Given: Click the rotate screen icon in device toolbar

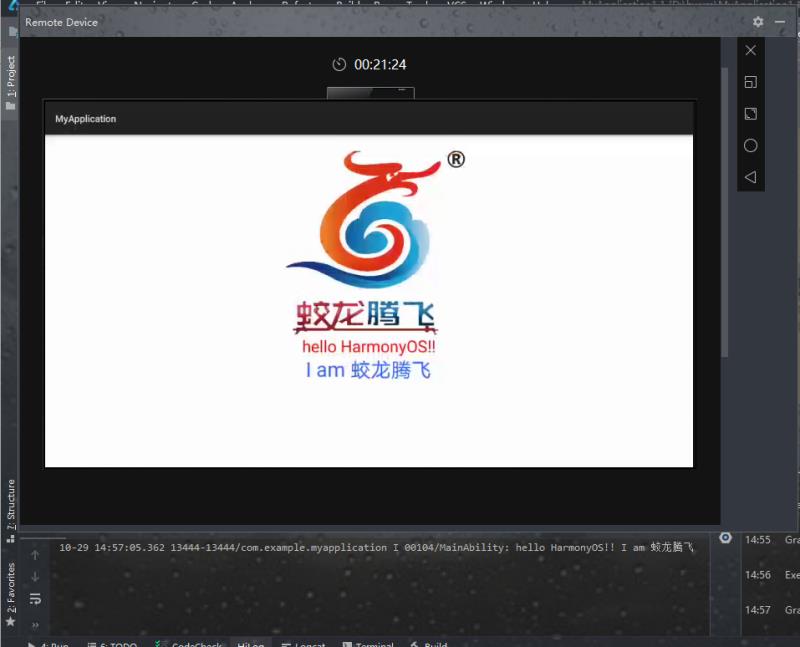Looking at the screenshot, I should [x=750, y=82].
